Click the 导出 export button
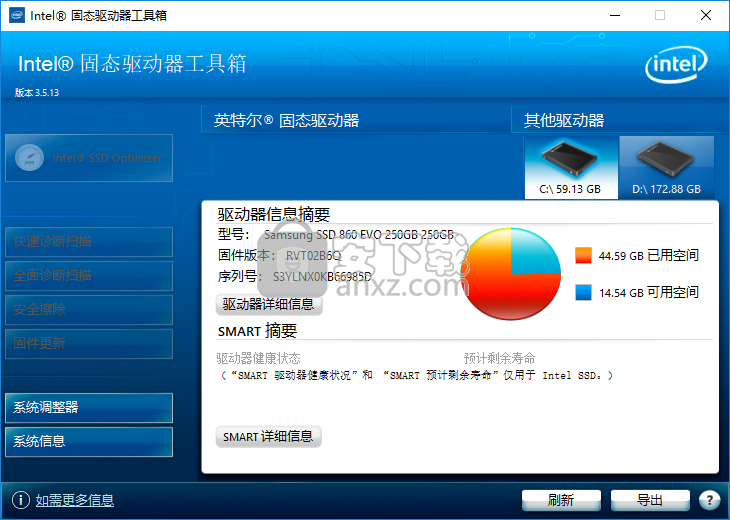The height and width of the screenshot is (520, 730). point(650,500)
